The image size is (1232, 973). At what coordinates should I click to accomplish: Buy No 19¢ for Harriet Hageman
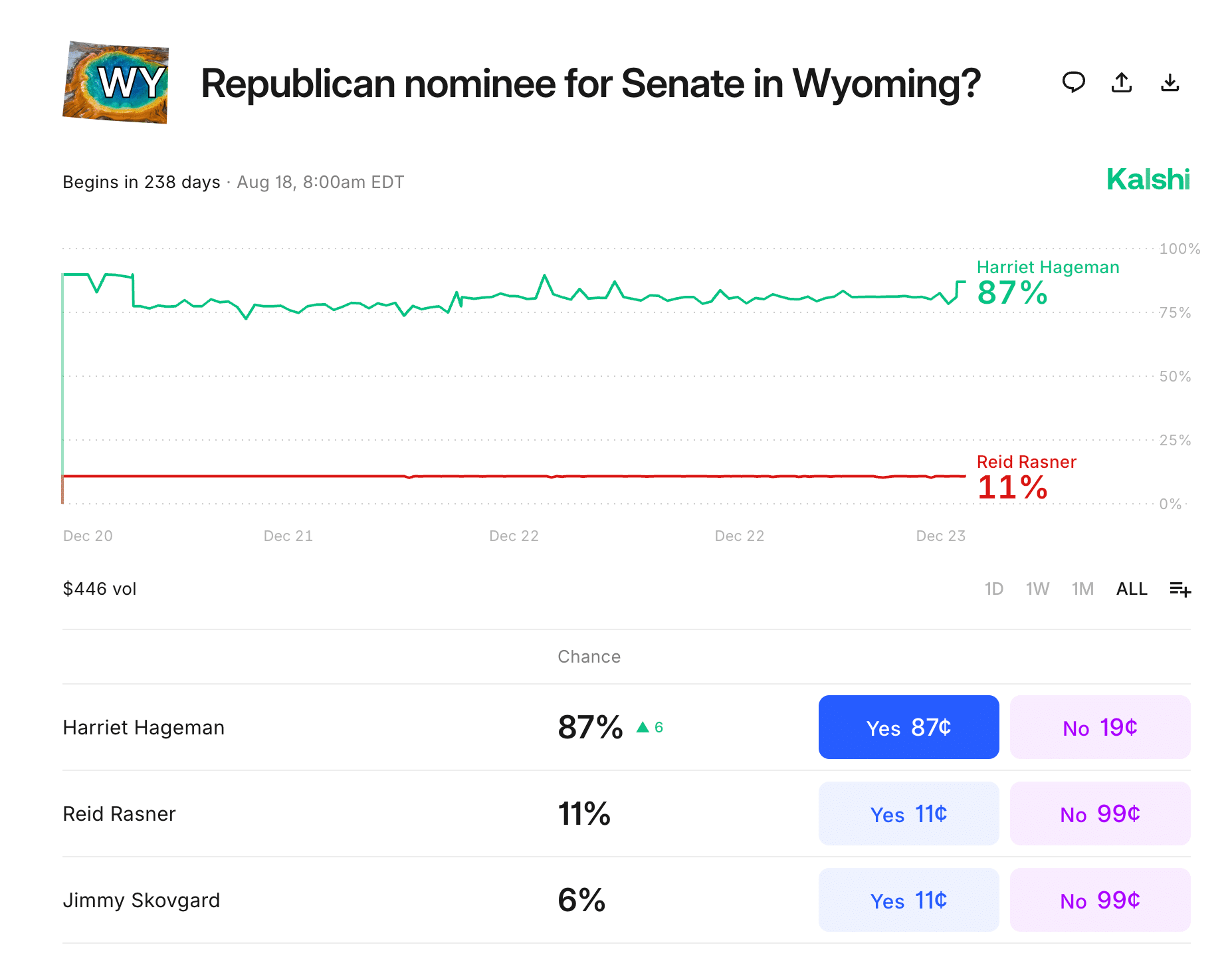pos(1100,727)
